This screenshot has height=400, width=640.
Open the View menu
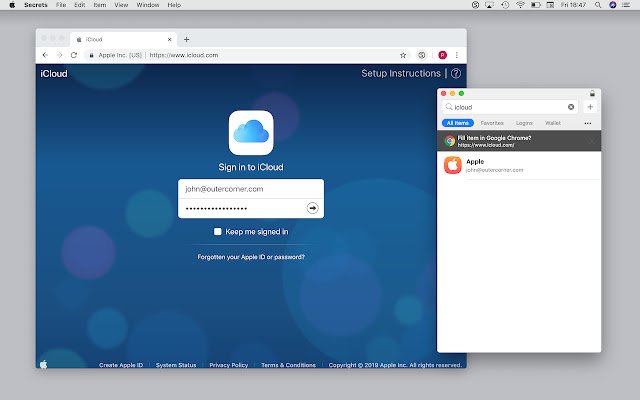coord(121,5)
